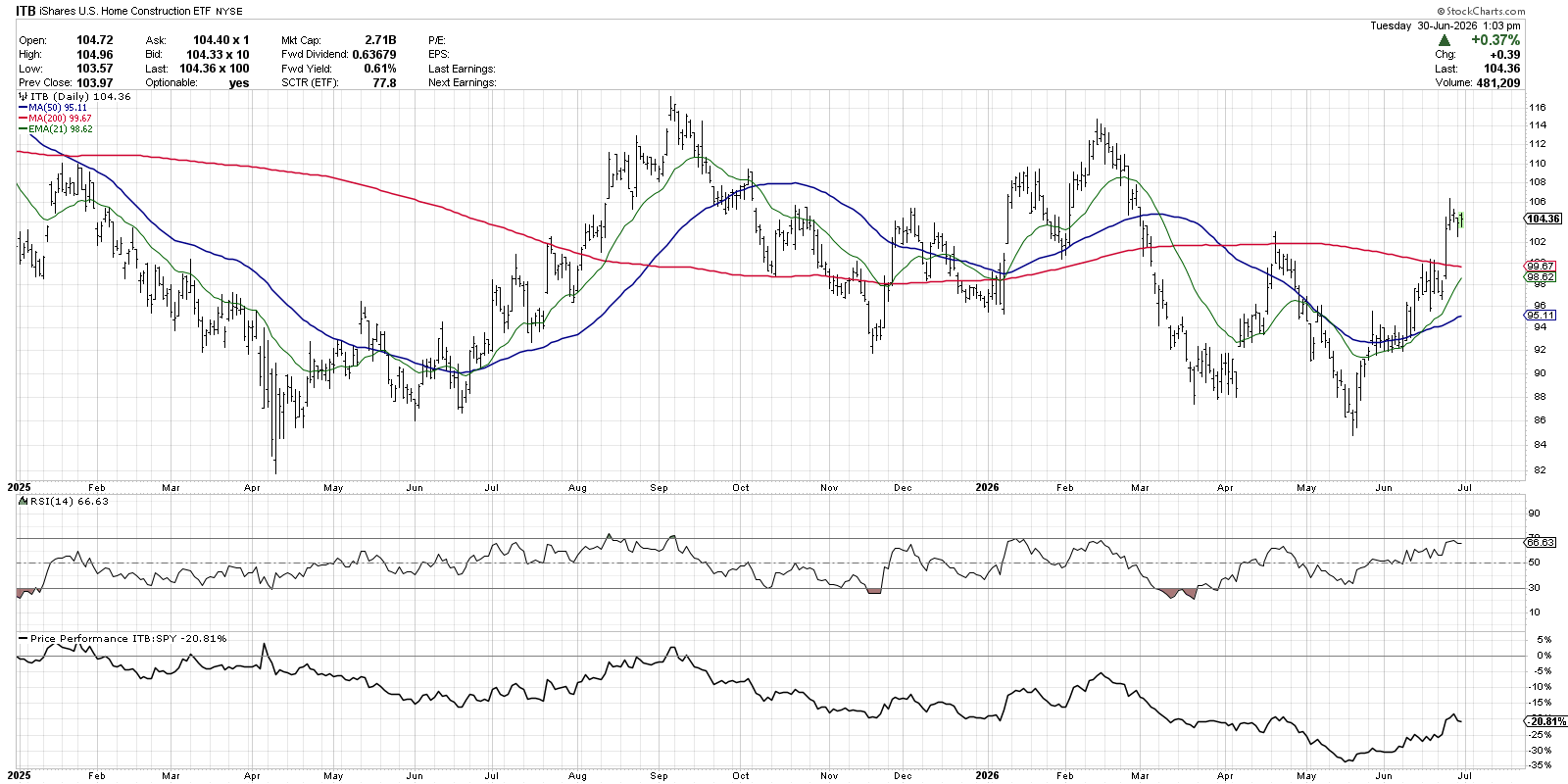Click the Prev Close value 103.97
The height and width of the screenshot is (784, 1568).
[95, 83]
